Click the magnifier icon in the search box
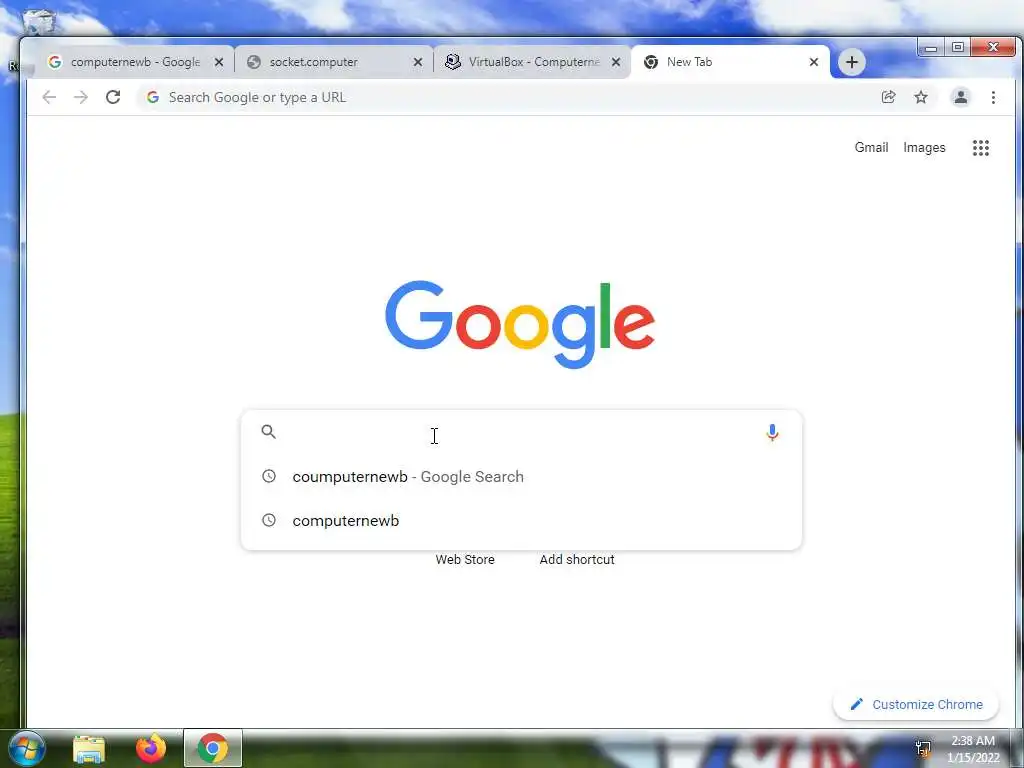The height and width of the screenshot is (768, 1024). [268, 432]
